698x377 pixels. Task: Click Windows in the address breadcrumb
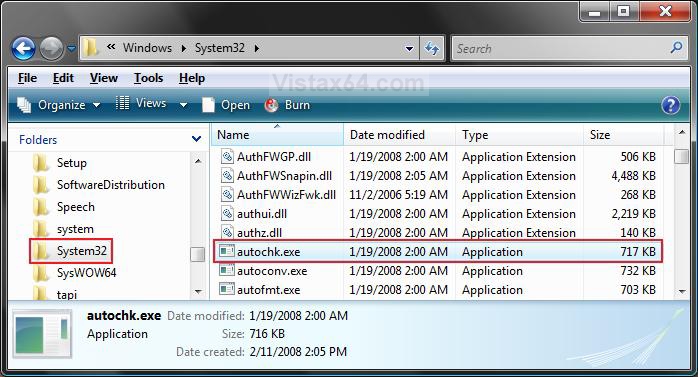tap(147, 48)
